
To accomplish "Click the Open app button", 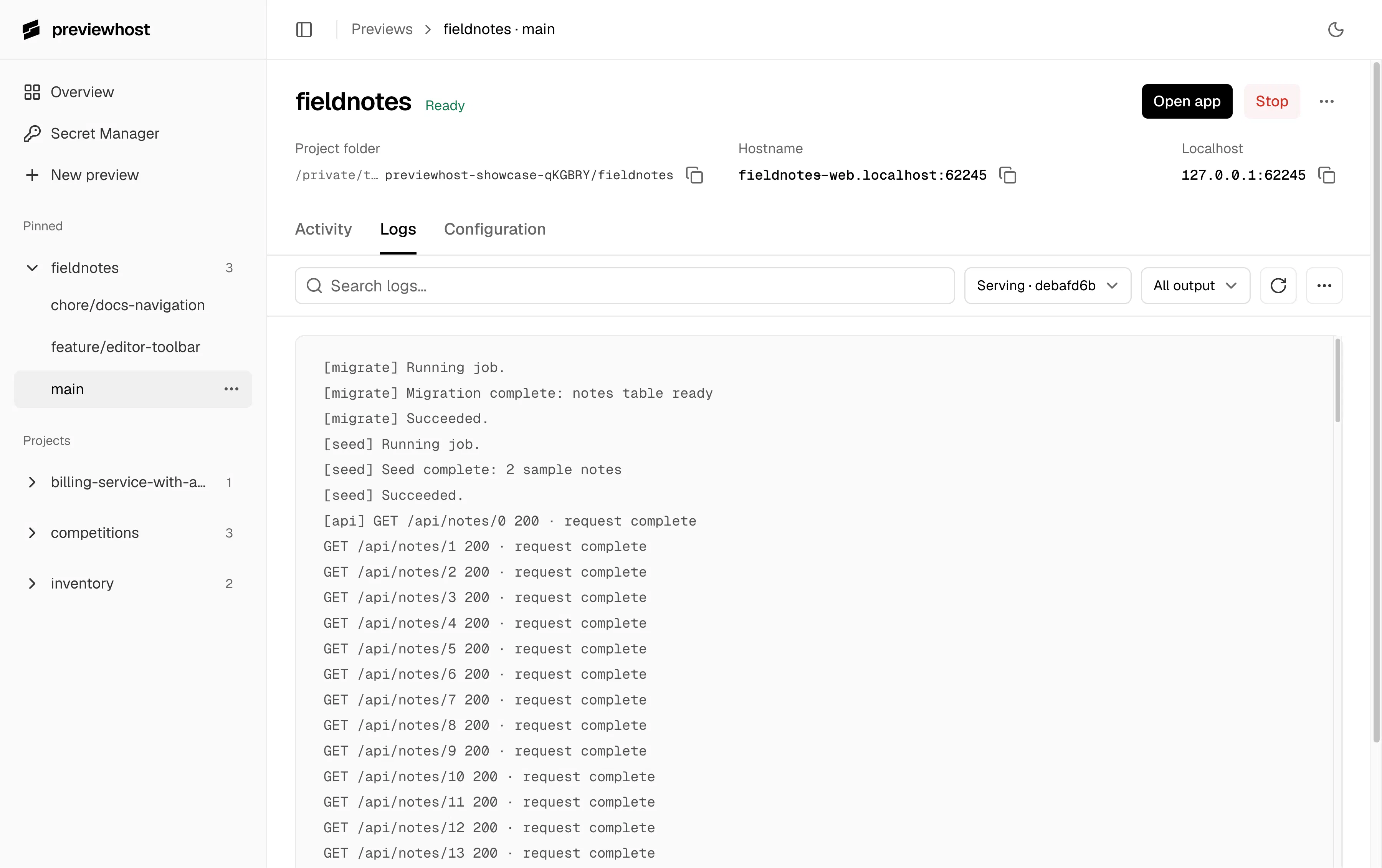I will click(1187, 102).
